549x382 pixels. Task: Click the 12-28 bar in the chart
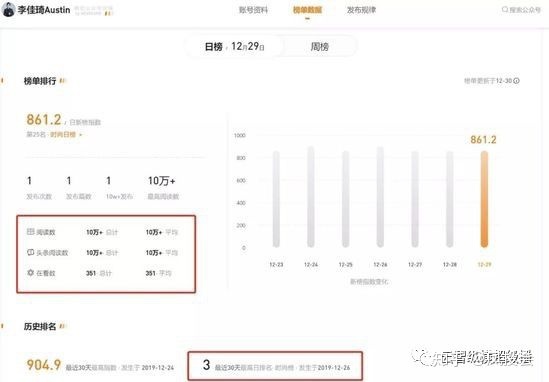click(x=450, y=199)
